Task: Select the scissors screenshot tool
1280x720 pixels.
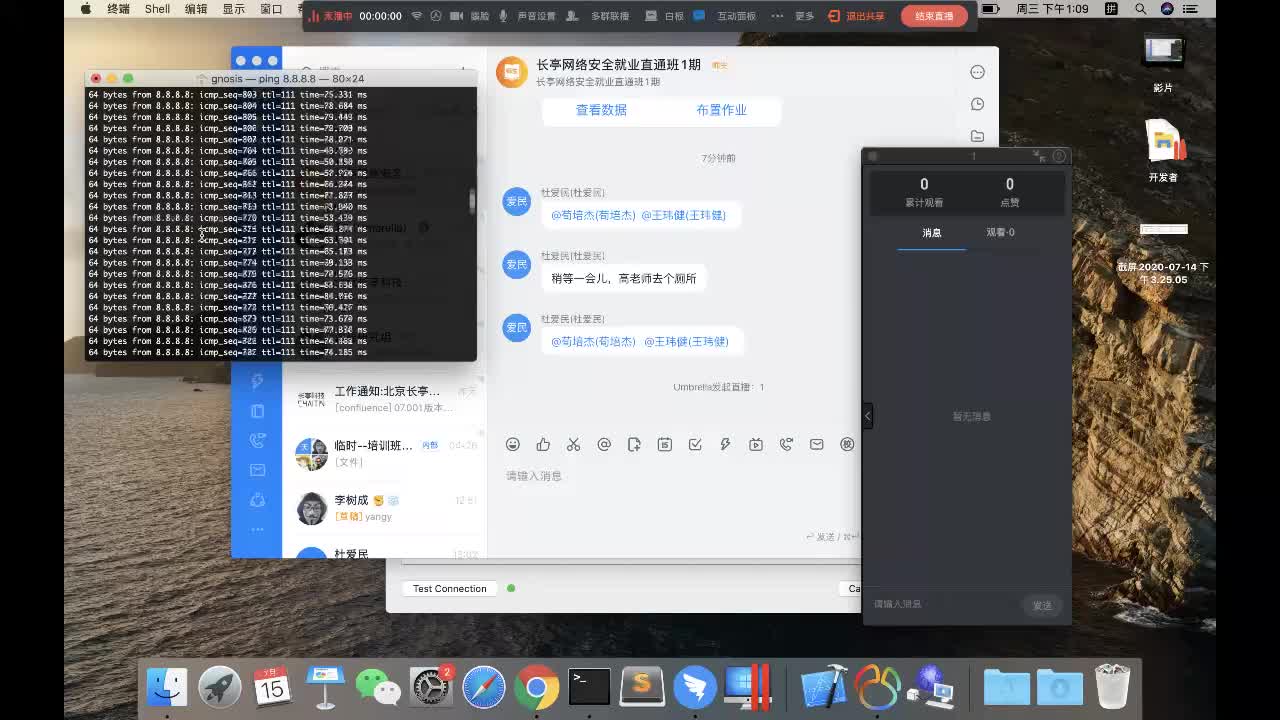Action: (573, 444)
